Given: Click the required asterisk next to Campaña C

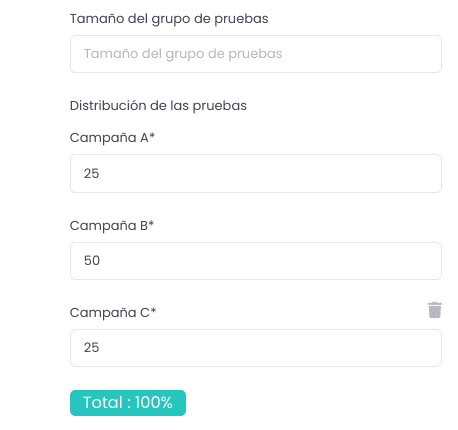Looking at the screenshot, I should click(153, 311).
